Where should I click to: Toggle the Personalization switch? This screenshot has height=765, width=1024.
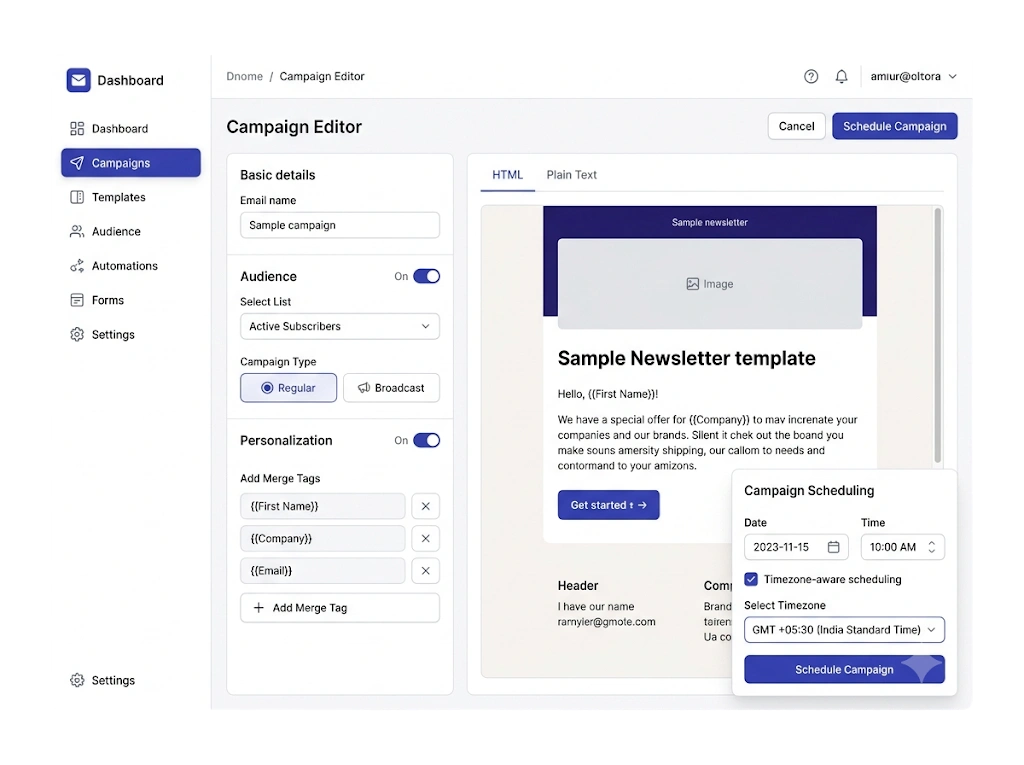426,440
